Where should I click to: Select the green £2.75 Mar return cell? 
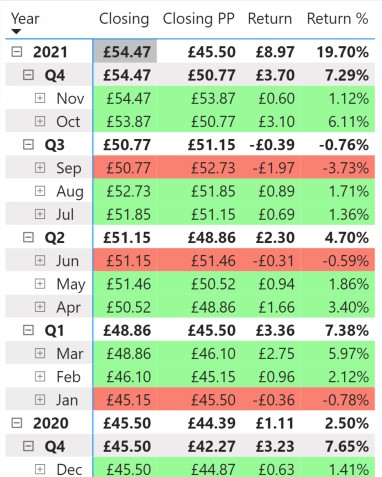coord(271,353)
